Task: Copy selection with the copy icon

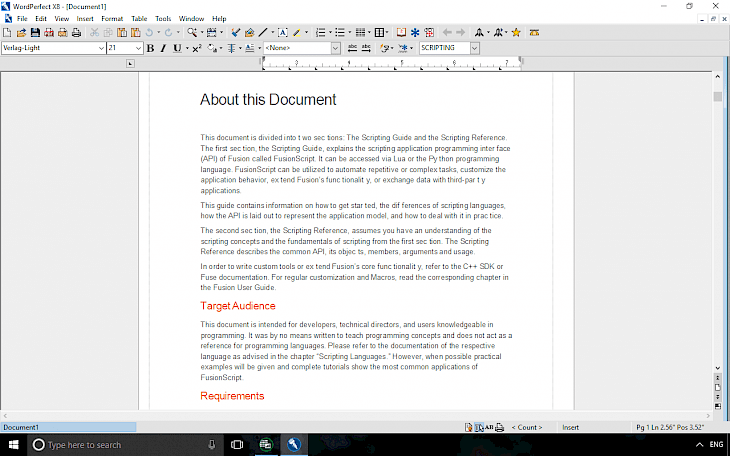Action: [x=108, y=33]
